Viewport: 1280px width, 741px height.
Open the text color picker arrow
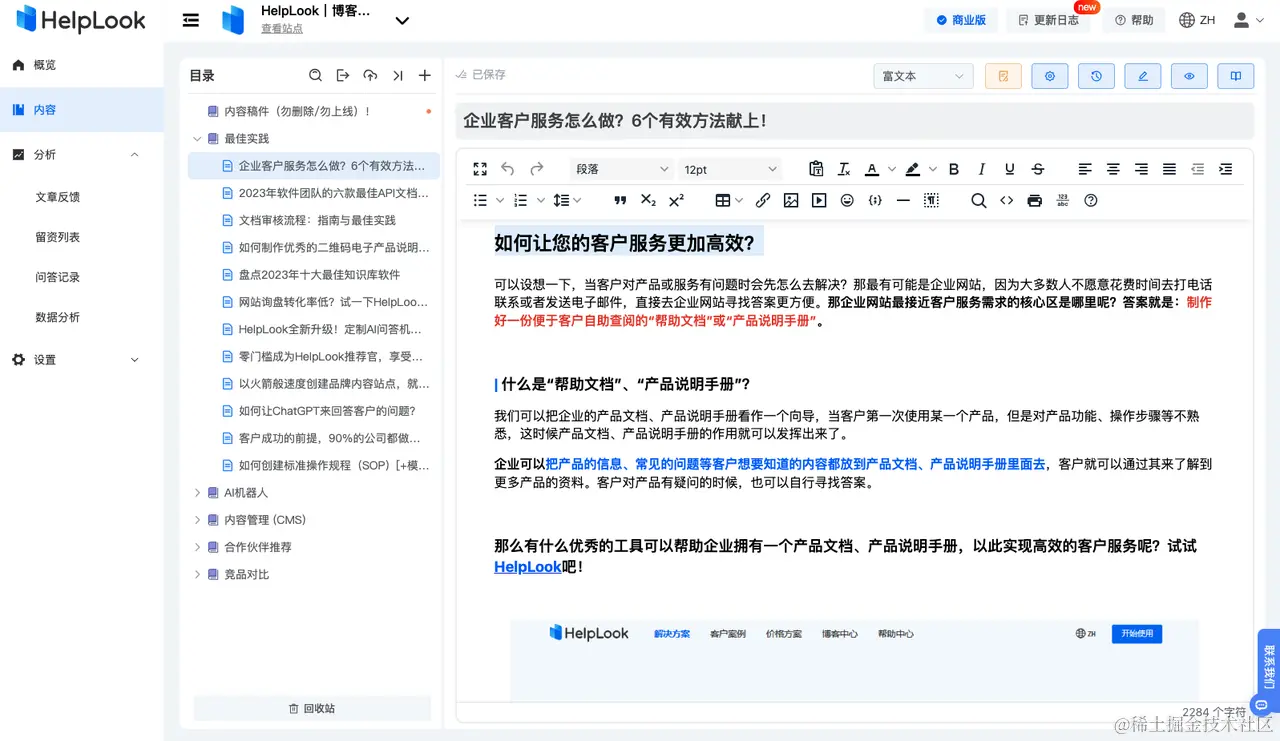890,169
